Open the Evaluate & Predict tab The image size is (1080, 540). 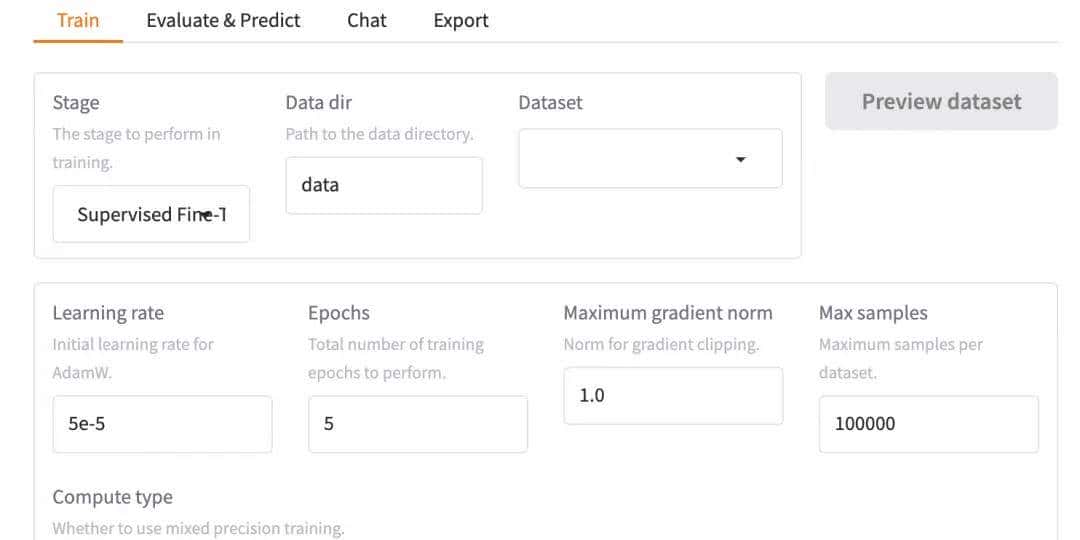click(223, 20)
